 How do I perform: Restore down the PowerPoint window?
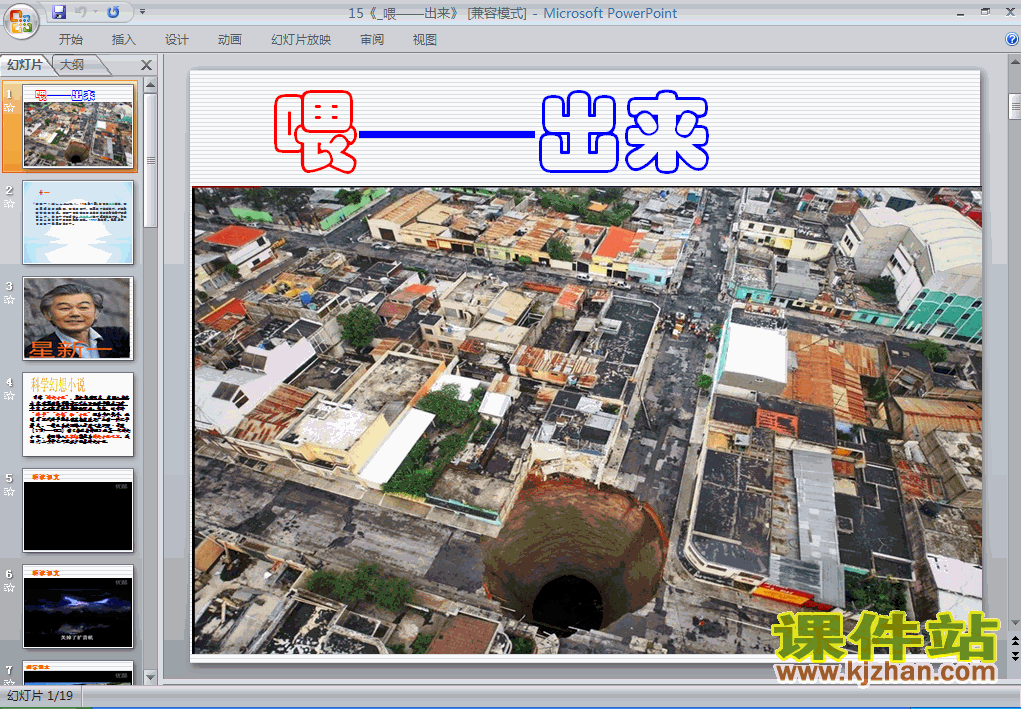point(985,12)
